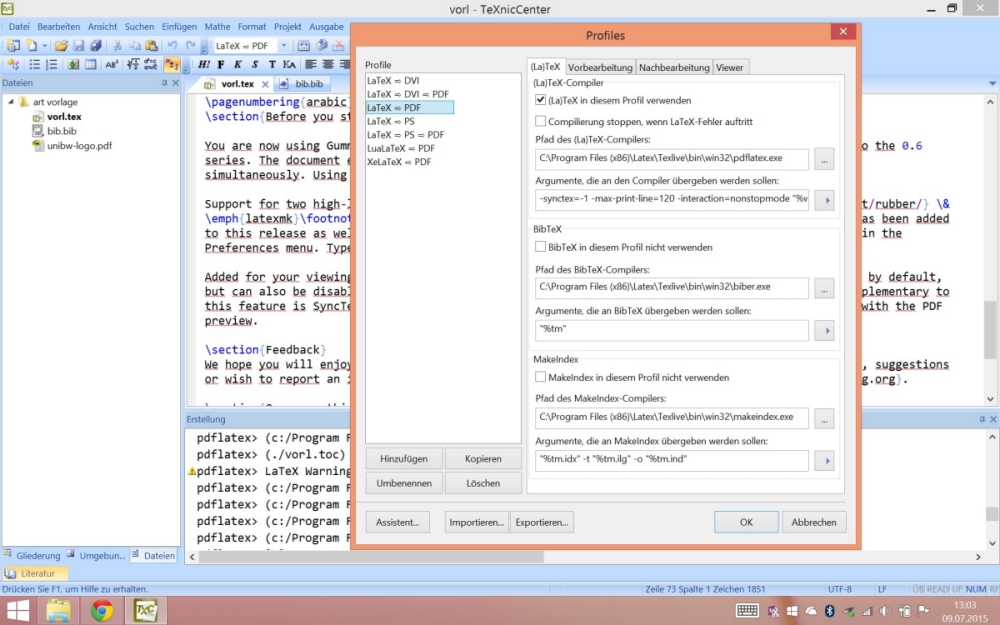Click the LaTeX compiler path input field
The height and width of the screenshot is (625, 1000).
[671, 158]
